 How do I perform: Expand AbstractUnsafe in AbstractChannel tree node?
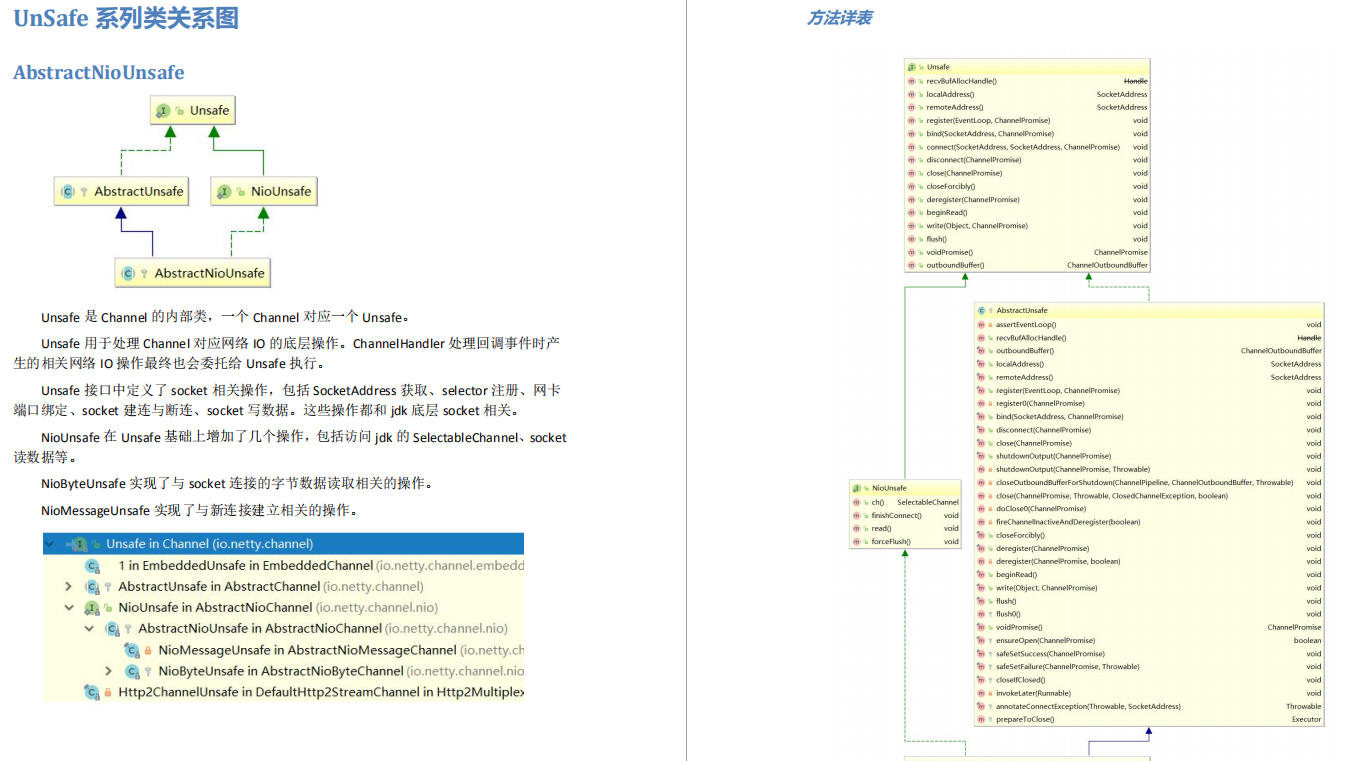pos(68,587)
